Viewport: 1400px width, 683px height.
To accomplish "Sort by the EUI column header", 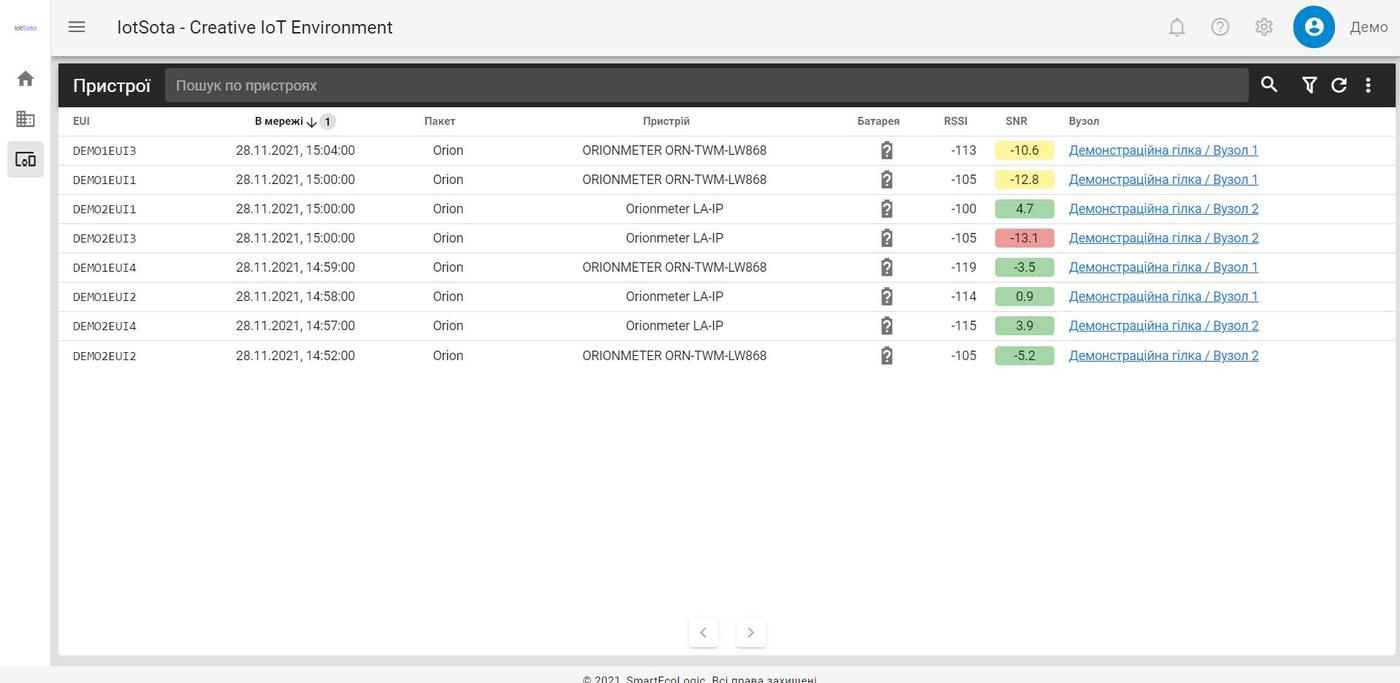I will click(81, 121).
